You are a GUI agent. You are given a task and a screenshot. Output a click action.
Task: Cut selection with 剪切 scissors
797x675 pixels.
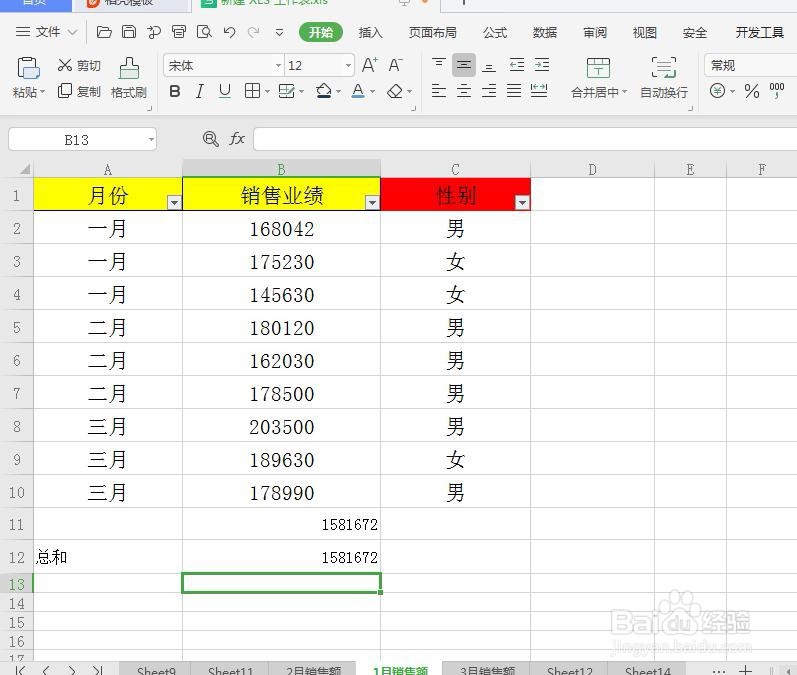(79, 65)
